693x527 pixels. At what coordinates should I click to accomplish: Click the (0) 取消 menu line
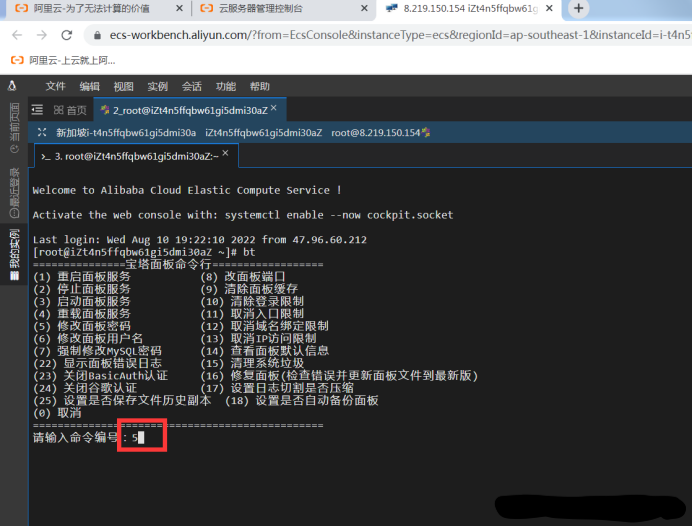[x=57, y=413]
